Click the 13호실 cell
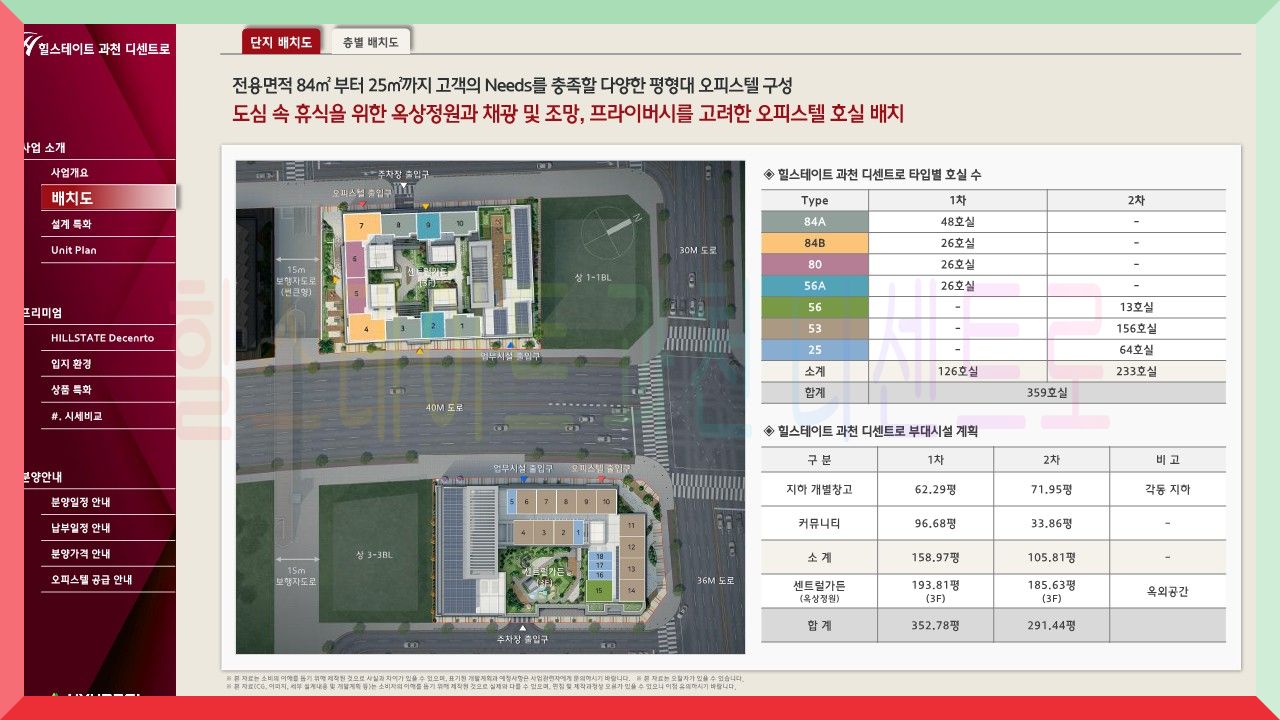The height and width of the screenshot is (720, 1280). pyautogui.click(x=1136, y=307)
